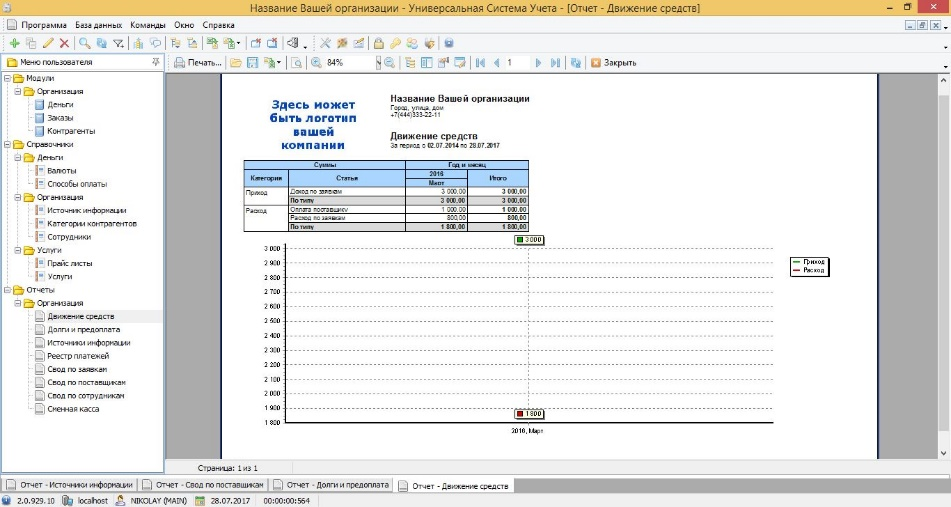
Task: Click the report scrollbar up arrow
Action: [944, 80]
